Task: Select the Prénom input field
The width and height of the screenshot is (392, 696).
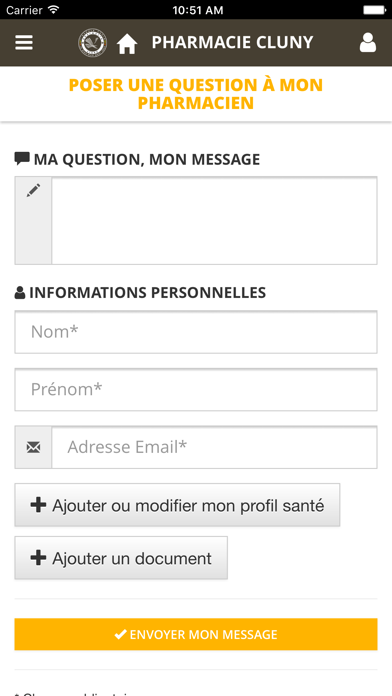Action: click(x=196, y=390)
